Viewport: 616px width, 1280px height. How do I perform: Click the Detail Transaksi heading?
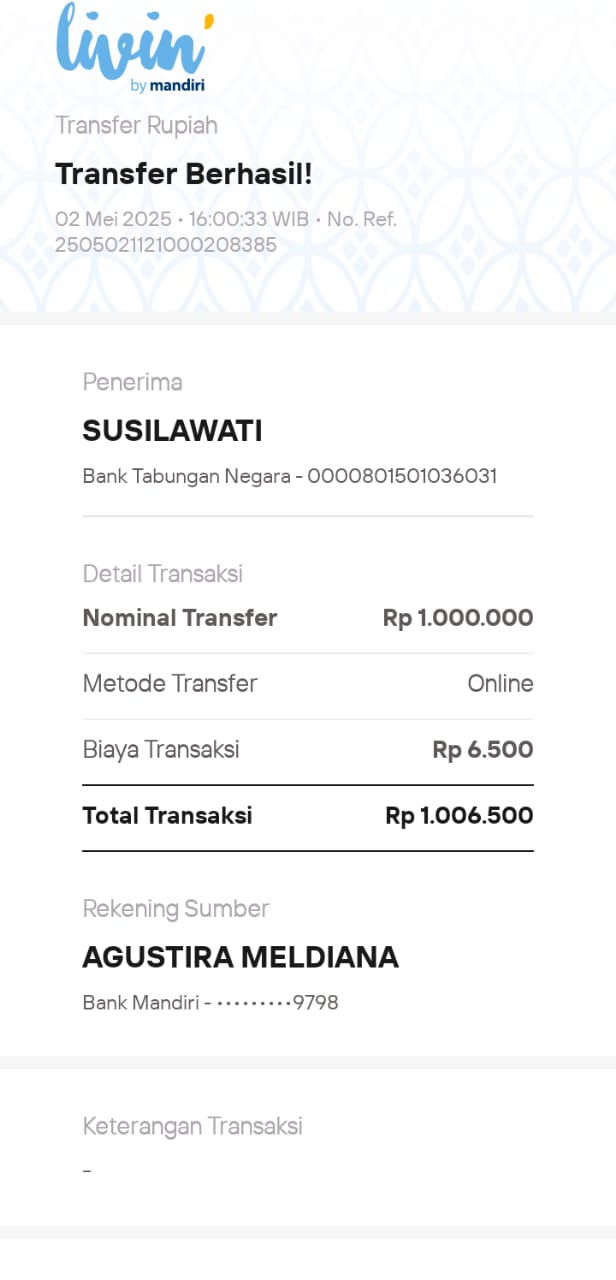[162, 574]
